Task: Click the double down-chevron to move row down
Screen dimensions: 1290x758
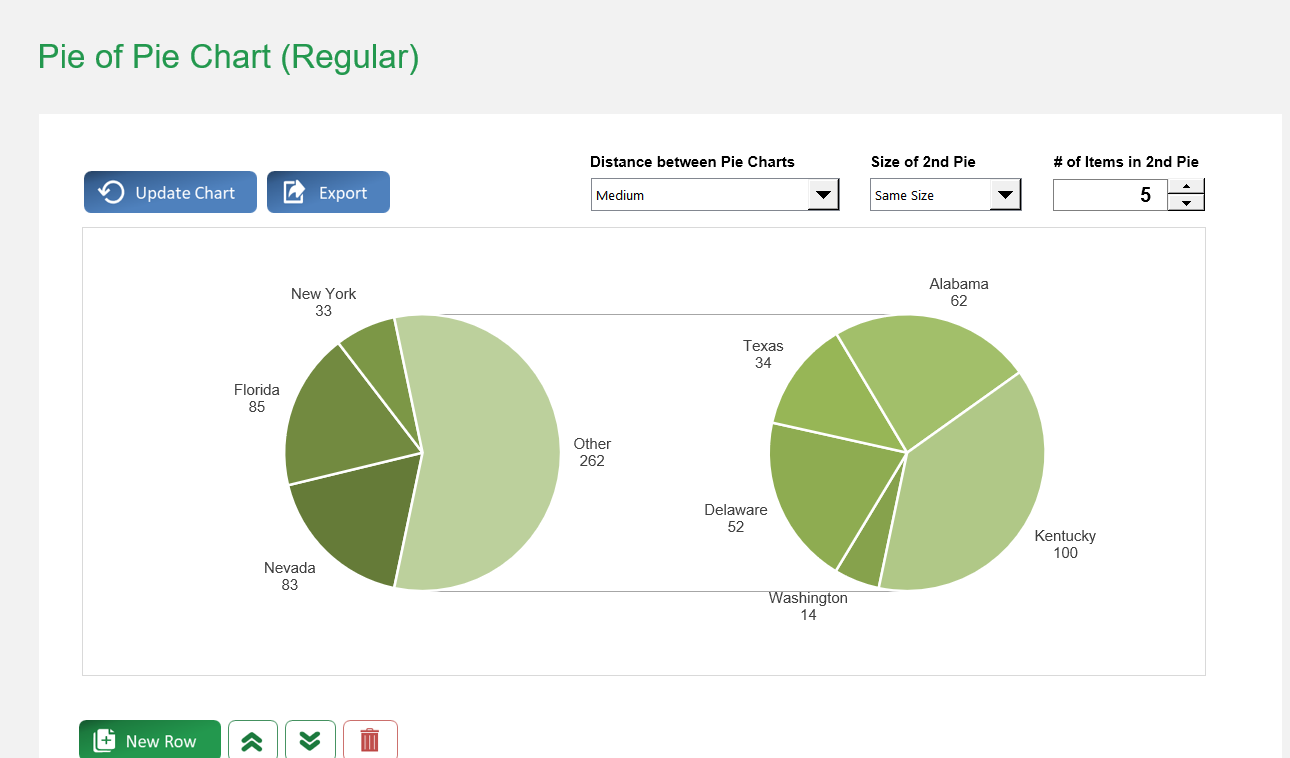Action: [x=310, y=740]
